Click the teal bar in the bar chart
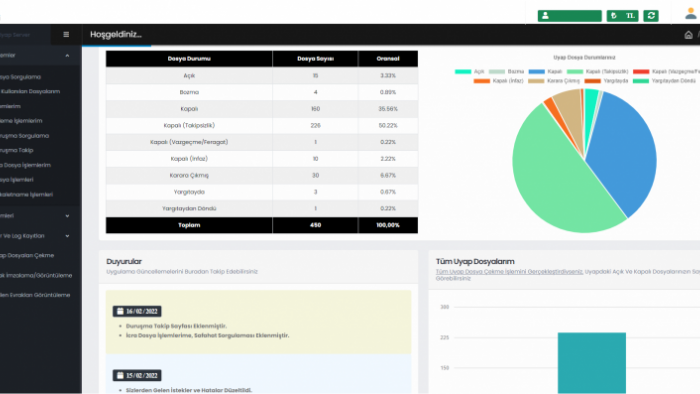The image size is (700, 394). pyautogui.click(x=592, y=363)
